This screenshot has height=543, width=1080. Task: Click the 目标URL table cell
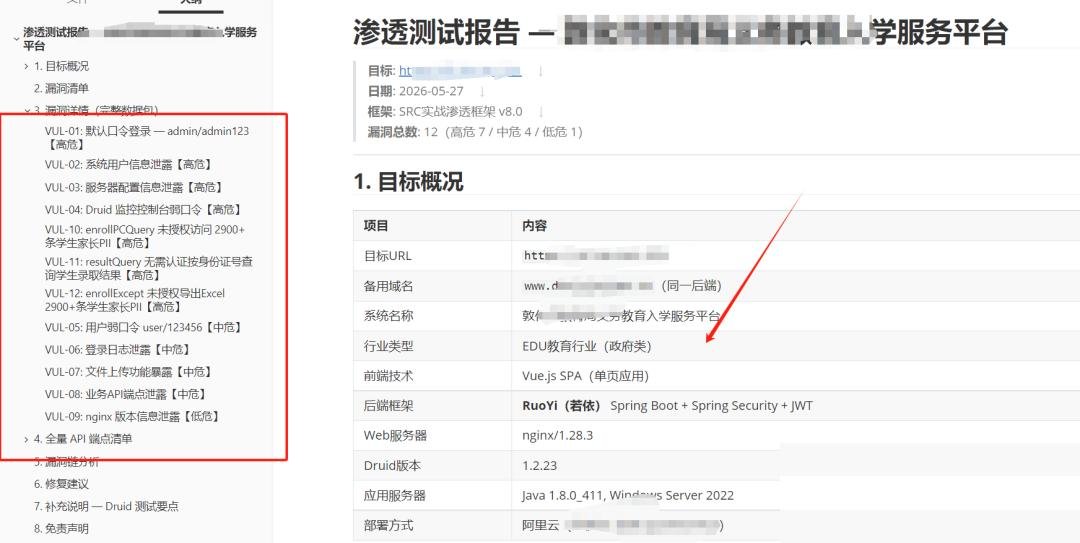(433, 256)
